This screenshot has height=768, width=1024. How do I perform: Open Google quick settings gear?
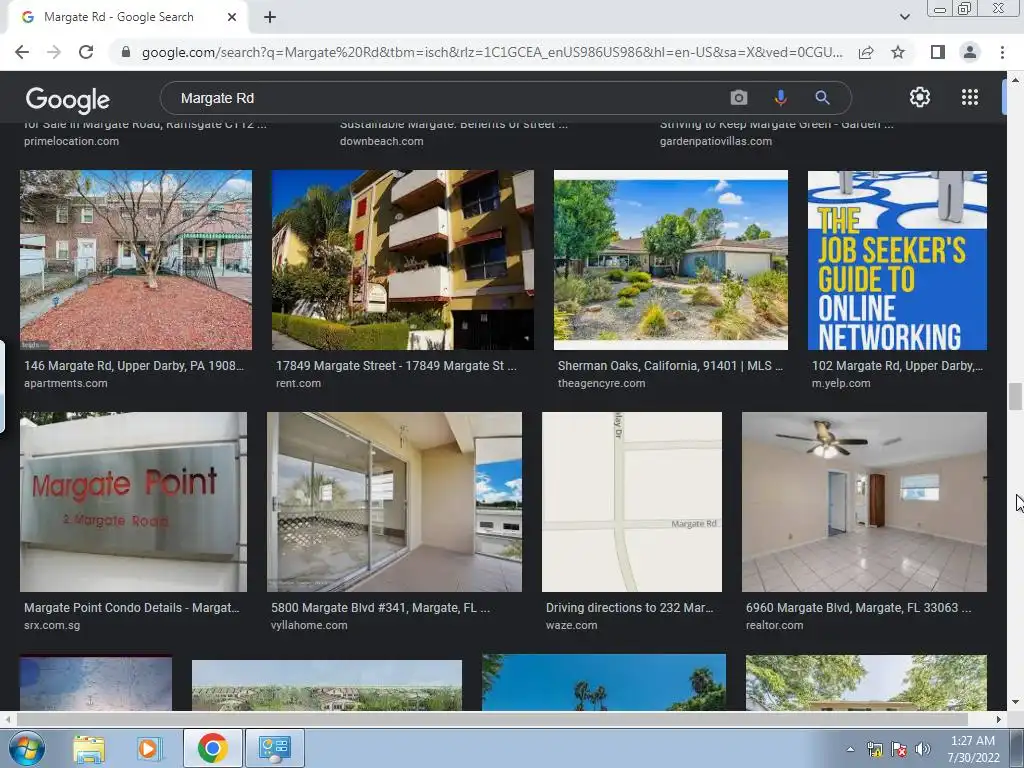click(x=920, y=97)
